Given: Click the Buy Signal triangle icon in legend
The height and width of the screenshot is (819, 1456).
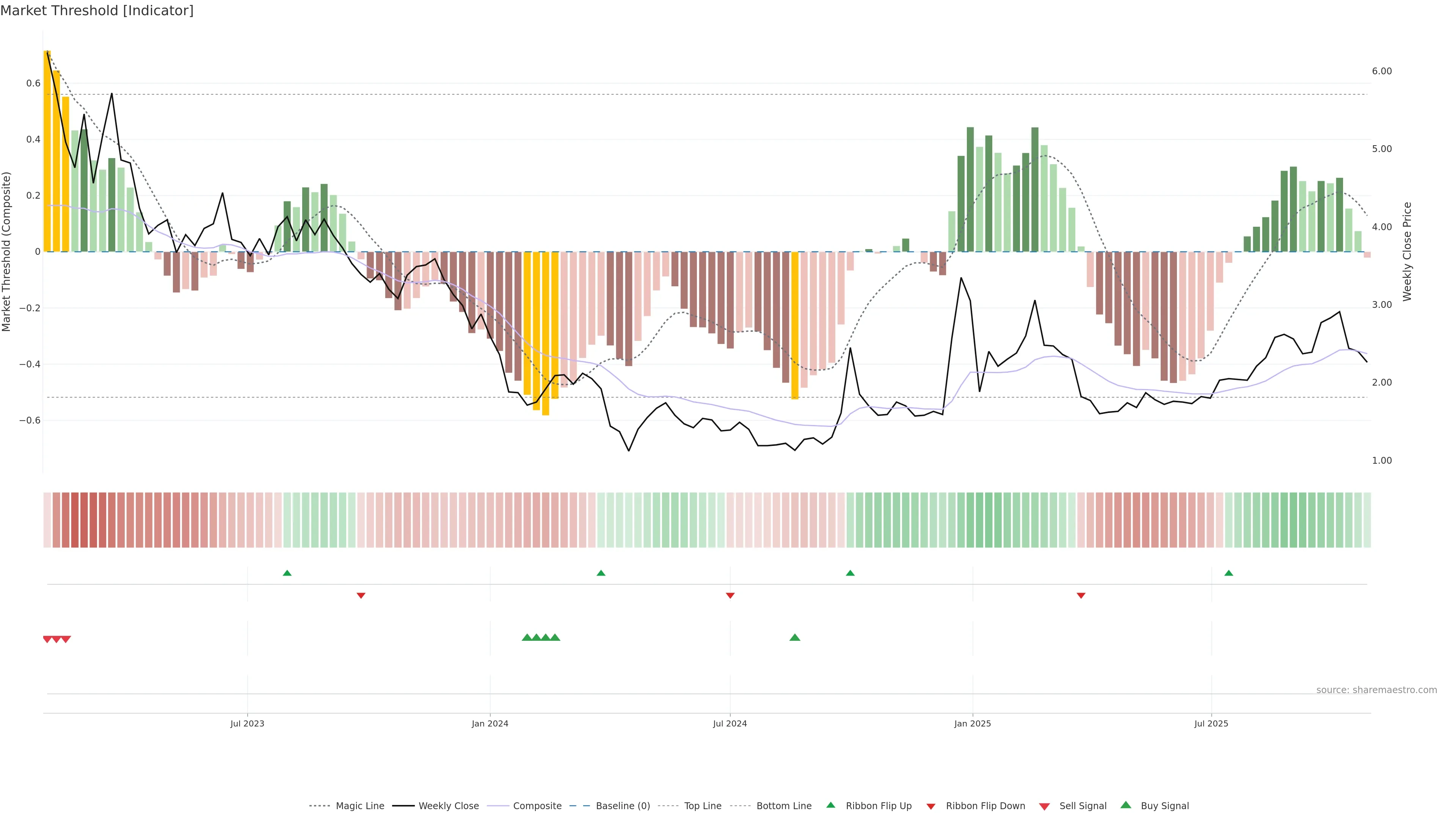Looking at the screenshot, I should [1126, 805].
